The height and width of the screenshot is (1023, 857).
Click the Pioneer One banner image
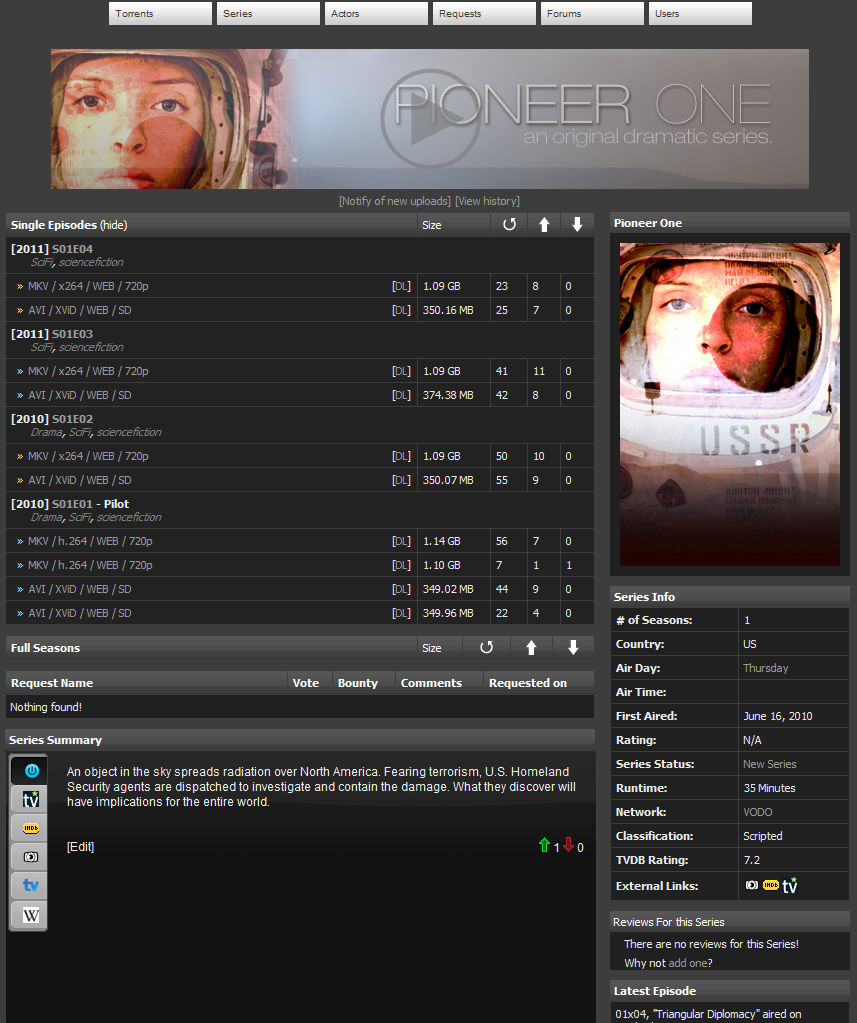pyautogui.click(x=430, y=119)
